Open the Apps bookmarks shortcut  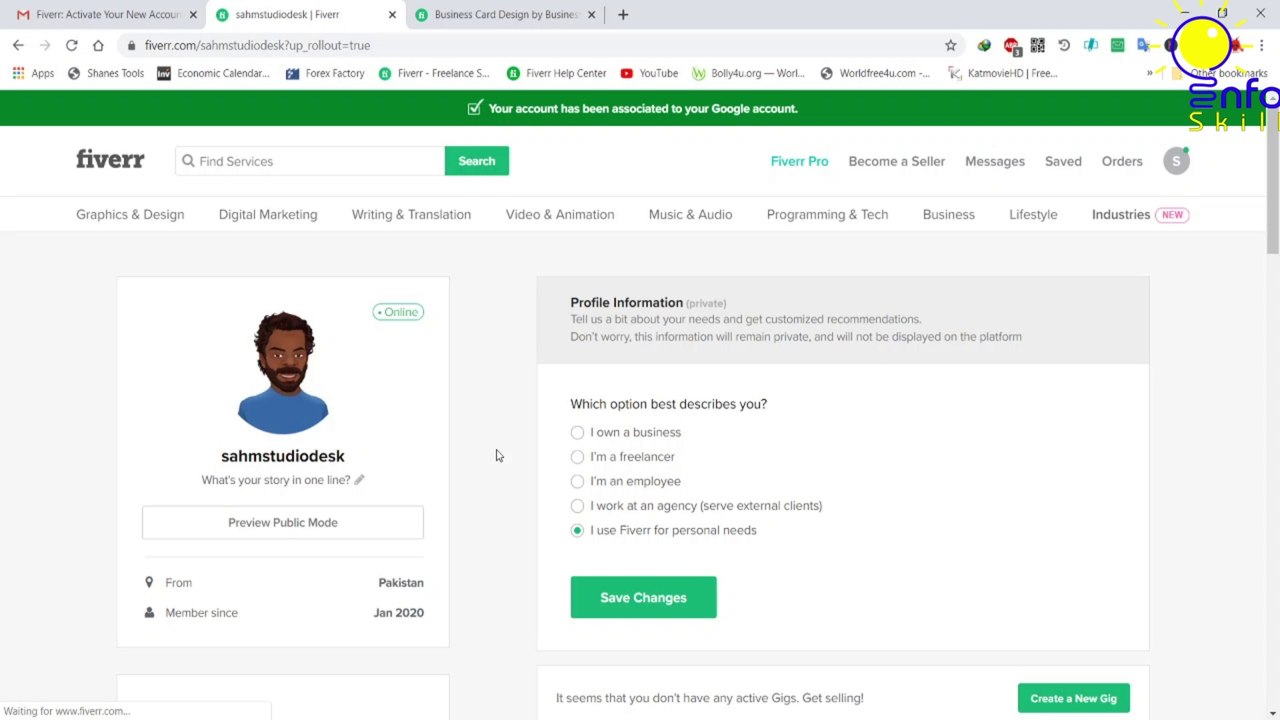pos(33,73)
